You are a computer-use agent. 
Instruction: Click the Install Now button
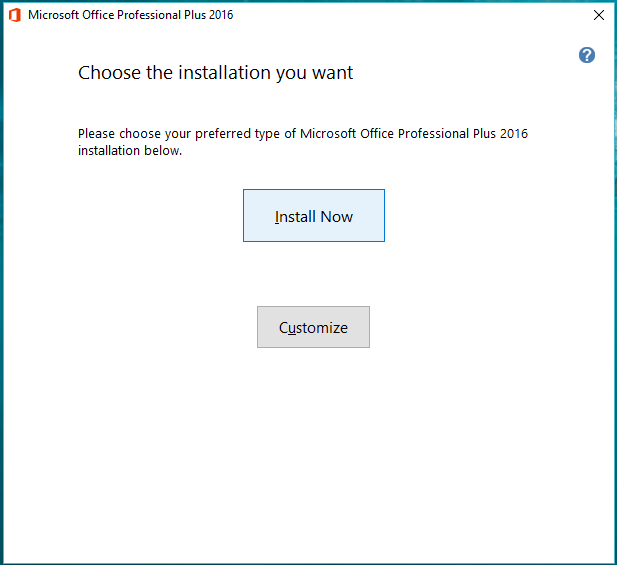point(314,216)
